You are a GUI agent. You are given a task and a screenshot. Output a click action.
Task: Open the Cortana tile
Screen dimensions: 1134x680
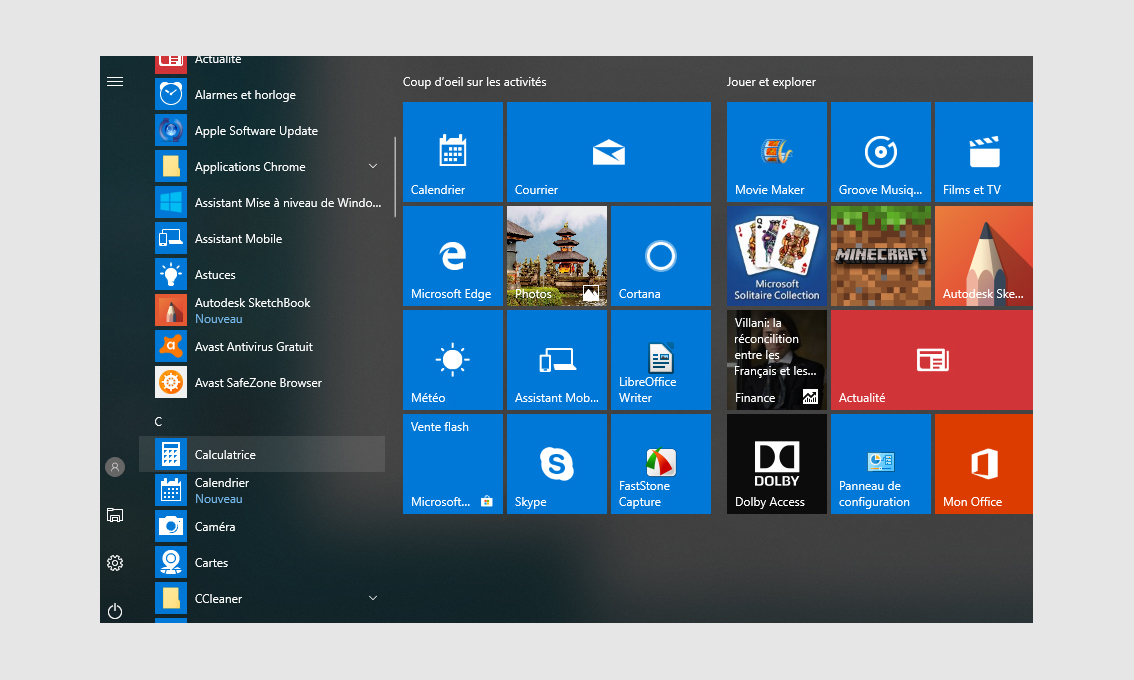point(661,256)
